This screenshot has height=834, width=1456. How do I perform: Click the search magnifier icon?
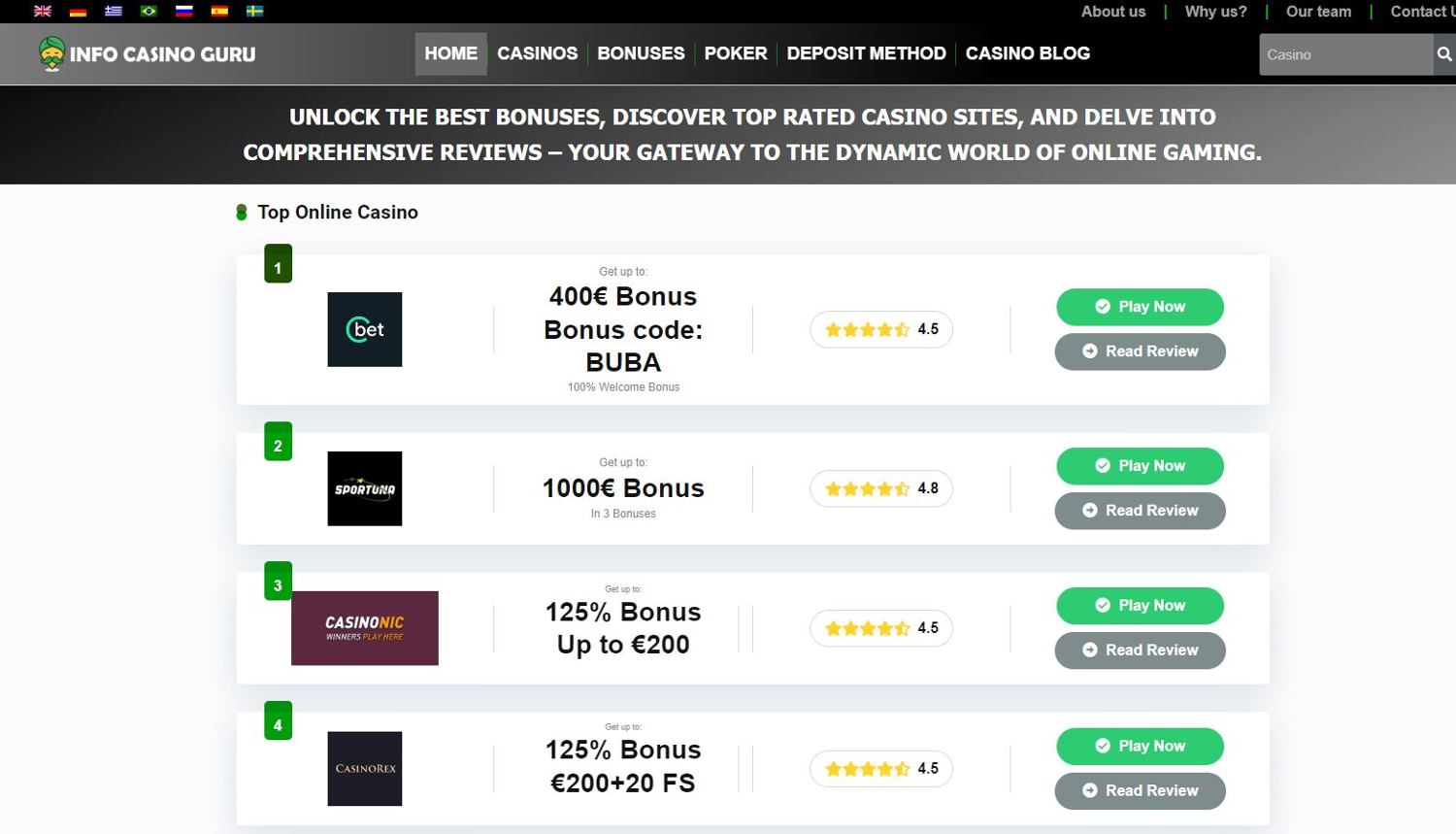tap(1444, 54)
